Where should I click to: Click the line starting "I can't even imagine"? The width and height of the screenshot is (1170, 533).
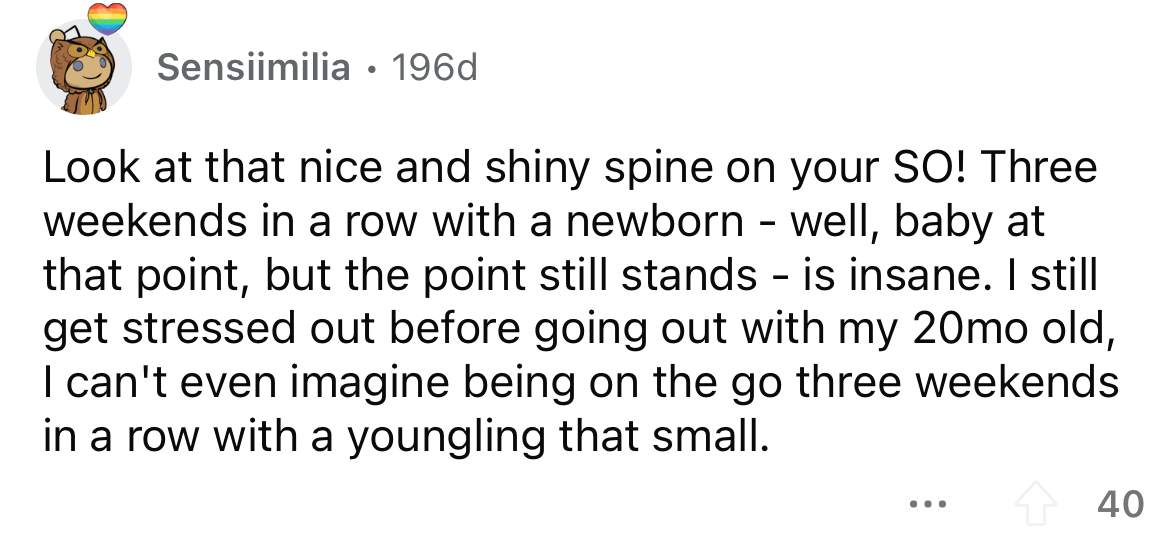[579, 383]
